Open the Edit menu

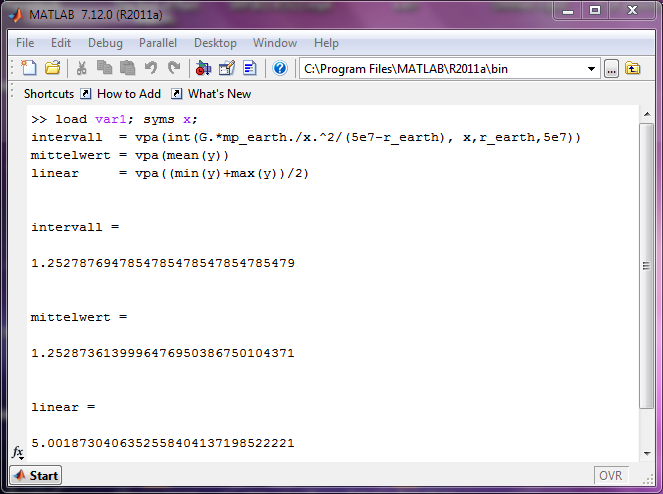point(61,43)
